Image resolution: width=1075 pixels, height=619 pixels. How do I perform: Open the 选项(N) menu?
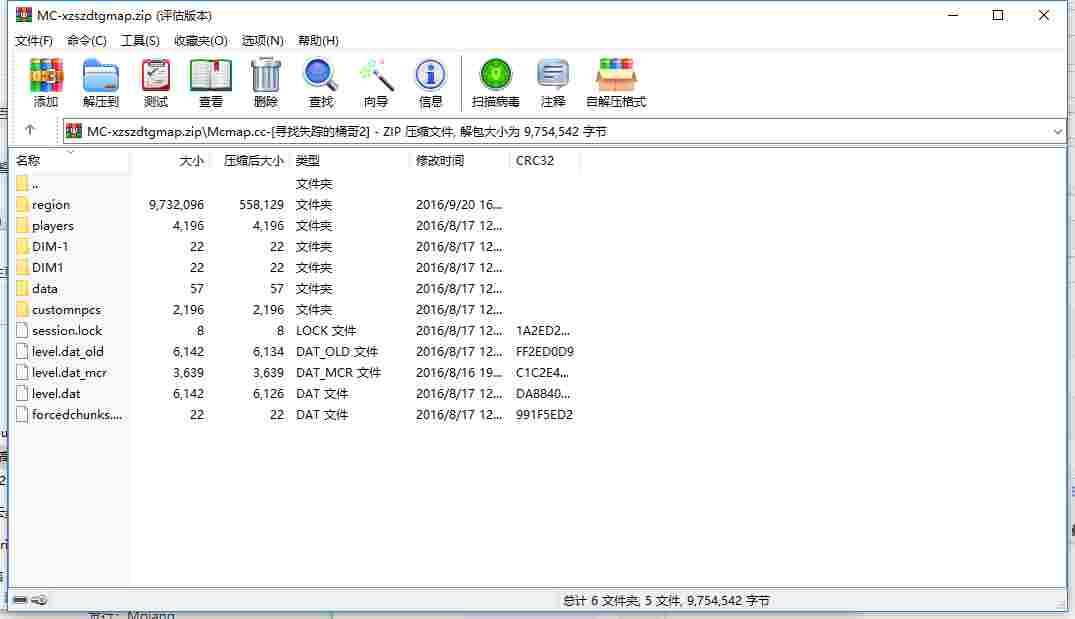point(263,40)
